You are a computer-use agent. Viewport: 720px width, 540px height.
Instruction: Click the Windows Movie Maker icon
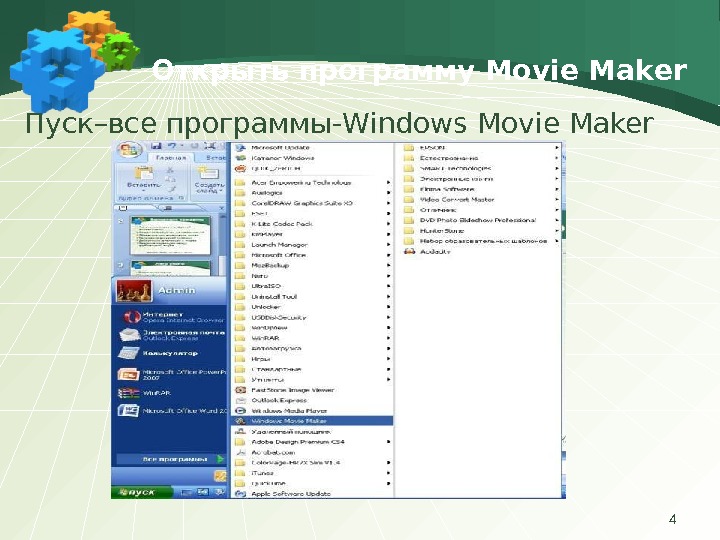click(240, 421)
